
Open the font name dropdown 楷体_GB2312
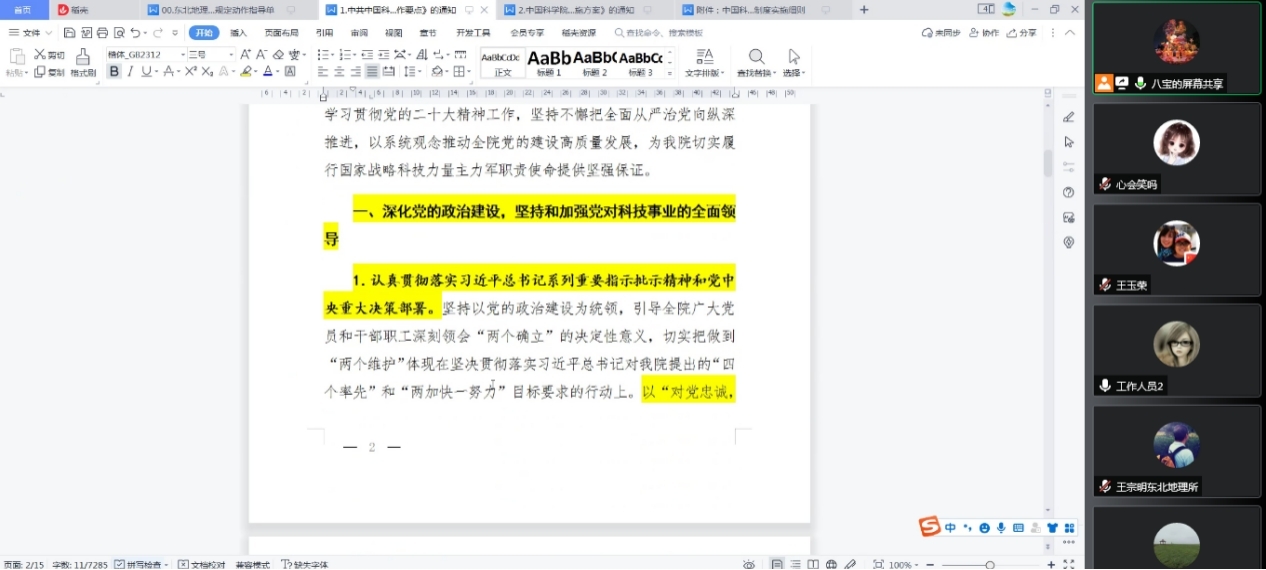pyautogui.click(x=183, y=54)
